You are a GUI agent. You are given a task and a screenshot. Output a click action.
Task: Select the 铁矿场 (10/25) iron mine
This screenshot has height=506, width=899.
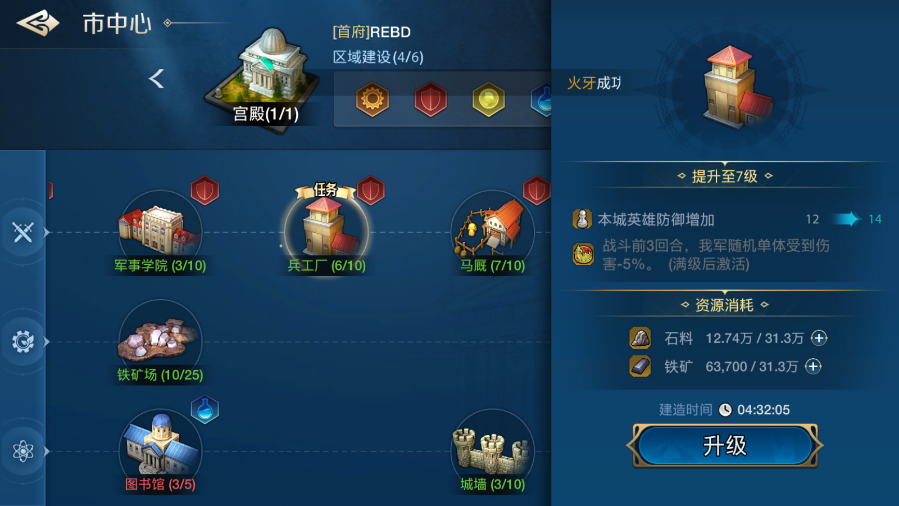click(x=160, y=342)
